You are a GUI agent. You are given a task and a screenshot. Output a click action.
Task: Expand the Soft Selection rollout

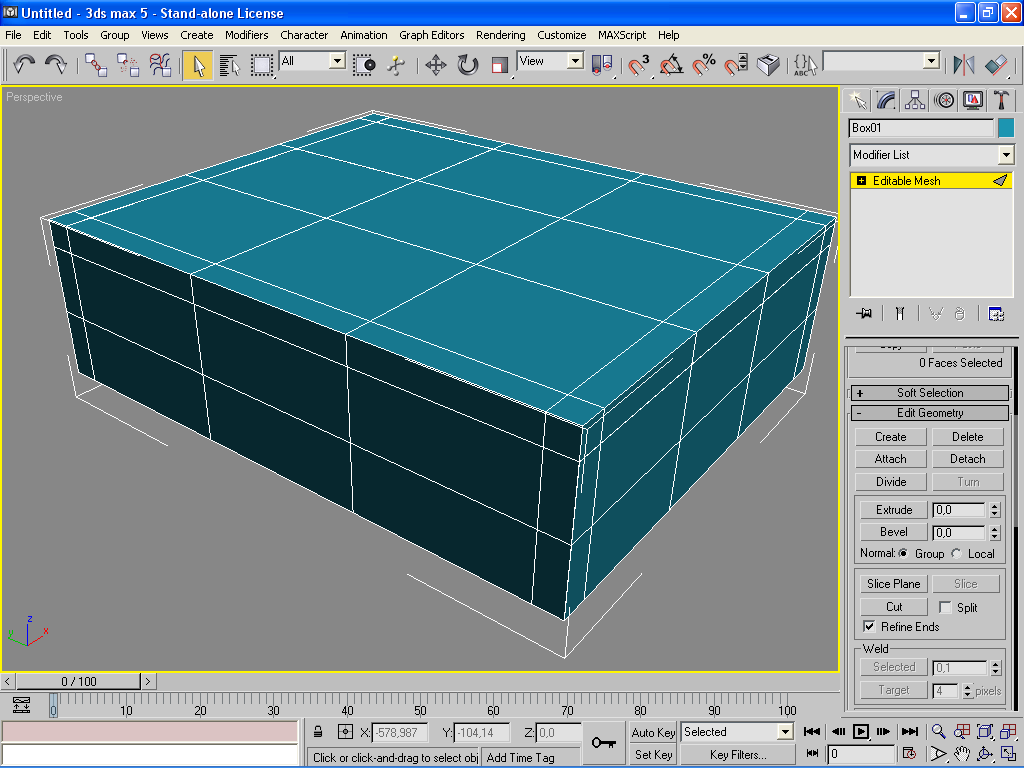929,393
